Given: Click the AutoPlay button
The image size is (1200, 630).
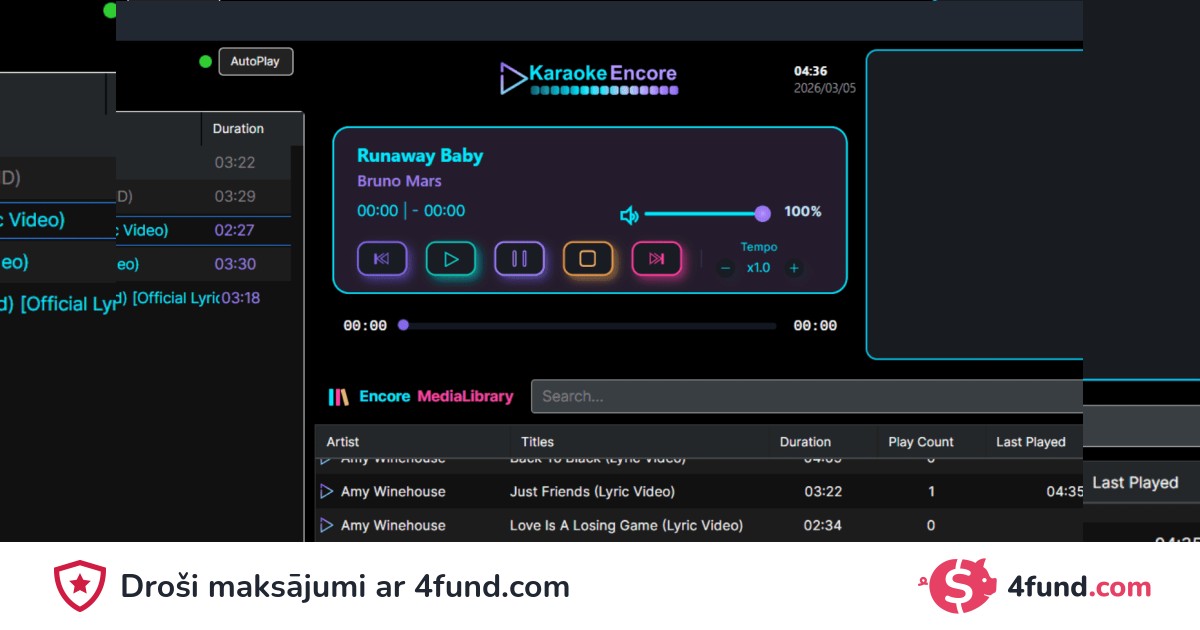Looking at the screenshot, I should pos(256,61).
